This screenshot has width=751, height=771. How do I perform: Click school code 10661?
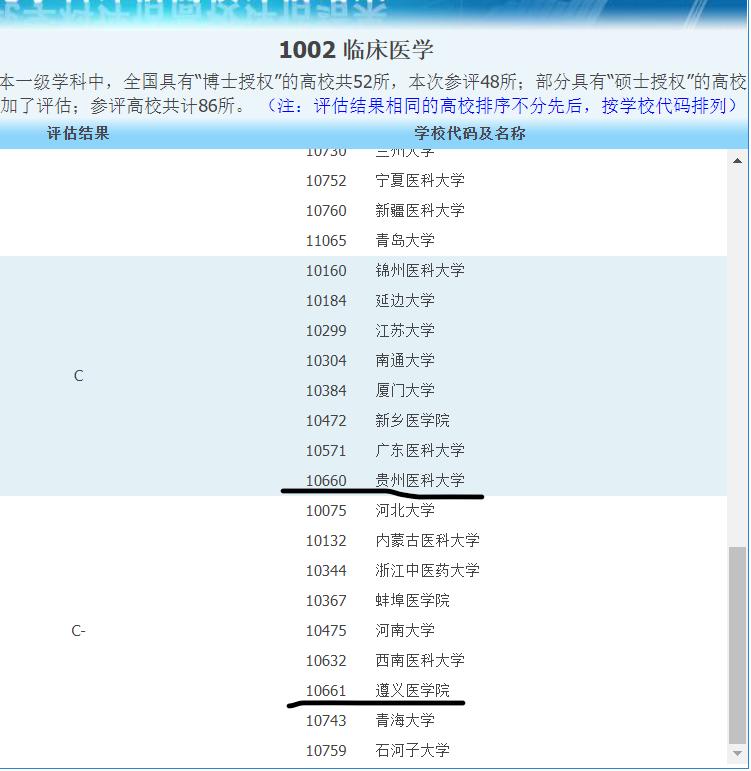click(326, 691)
